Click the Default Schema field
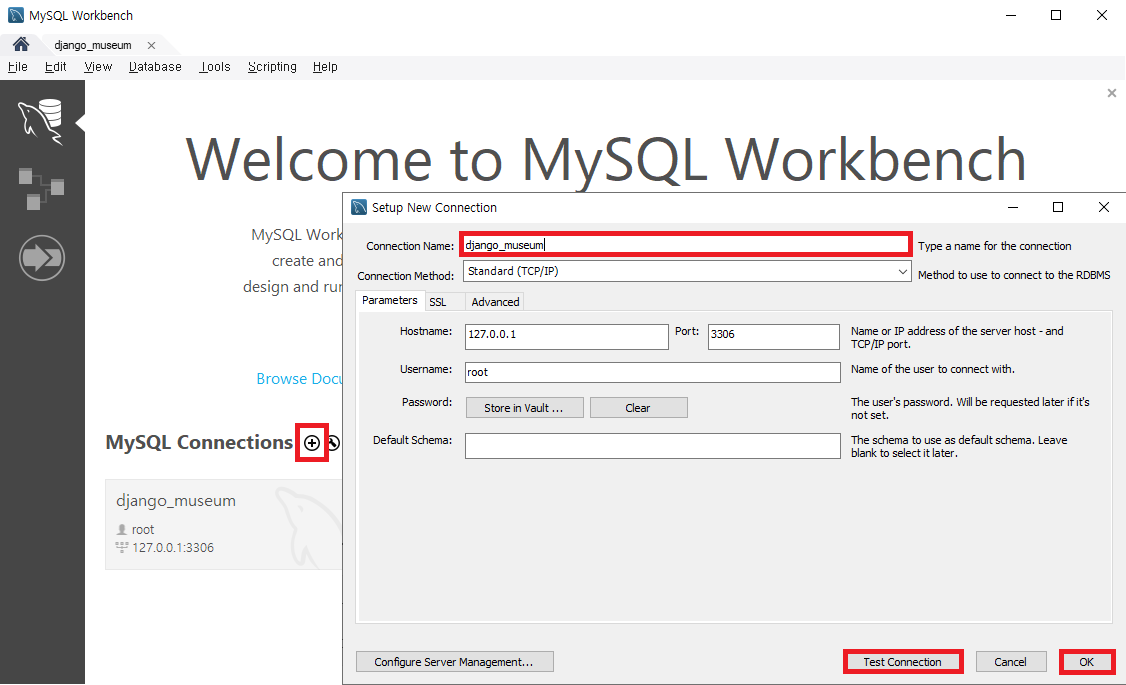This screenshot has width=1126, height=685. pyautogui.click(x=653, y=446)
